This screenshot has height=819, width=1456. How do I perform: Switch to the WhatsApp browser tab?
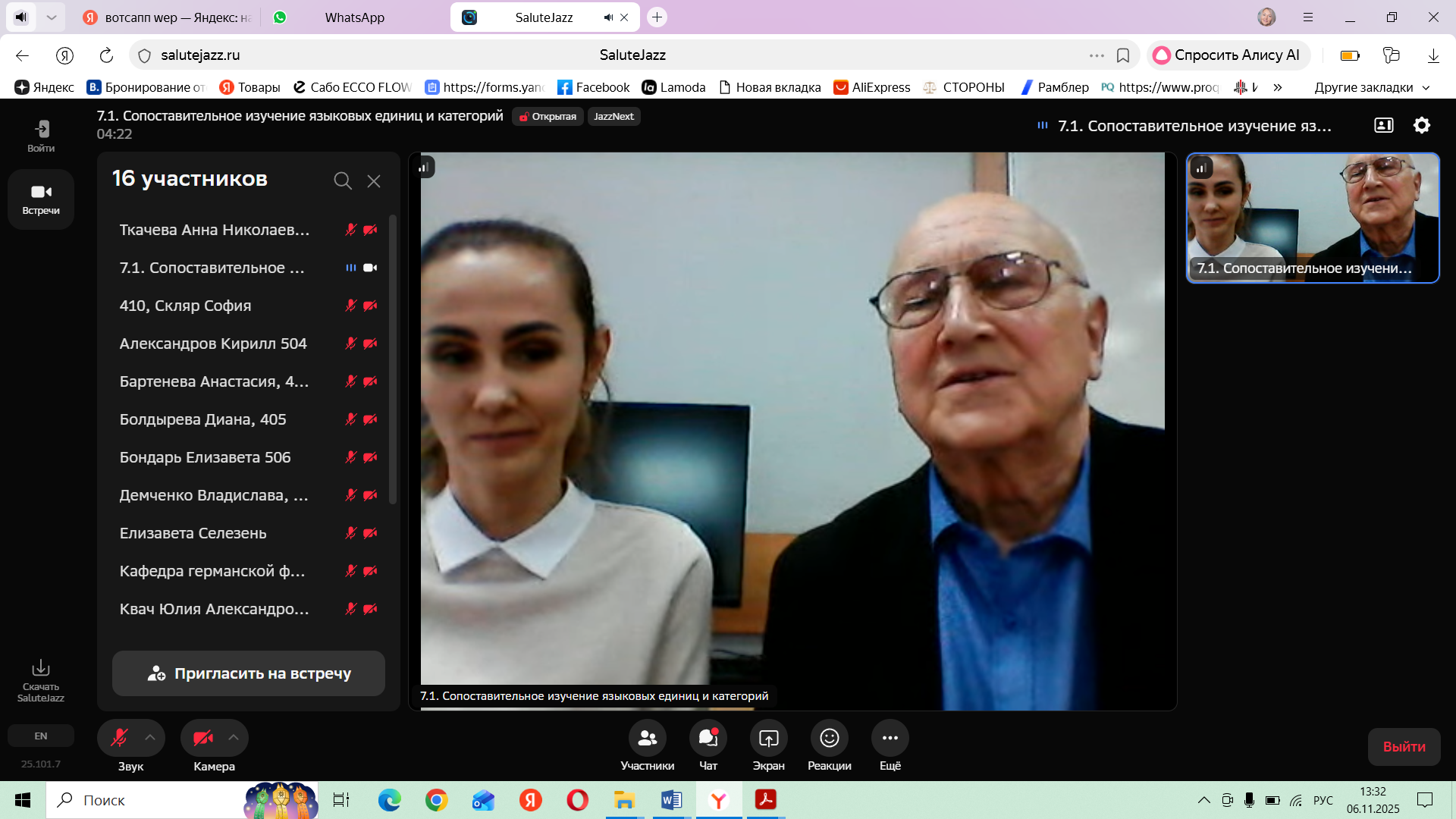click(354, 17)
